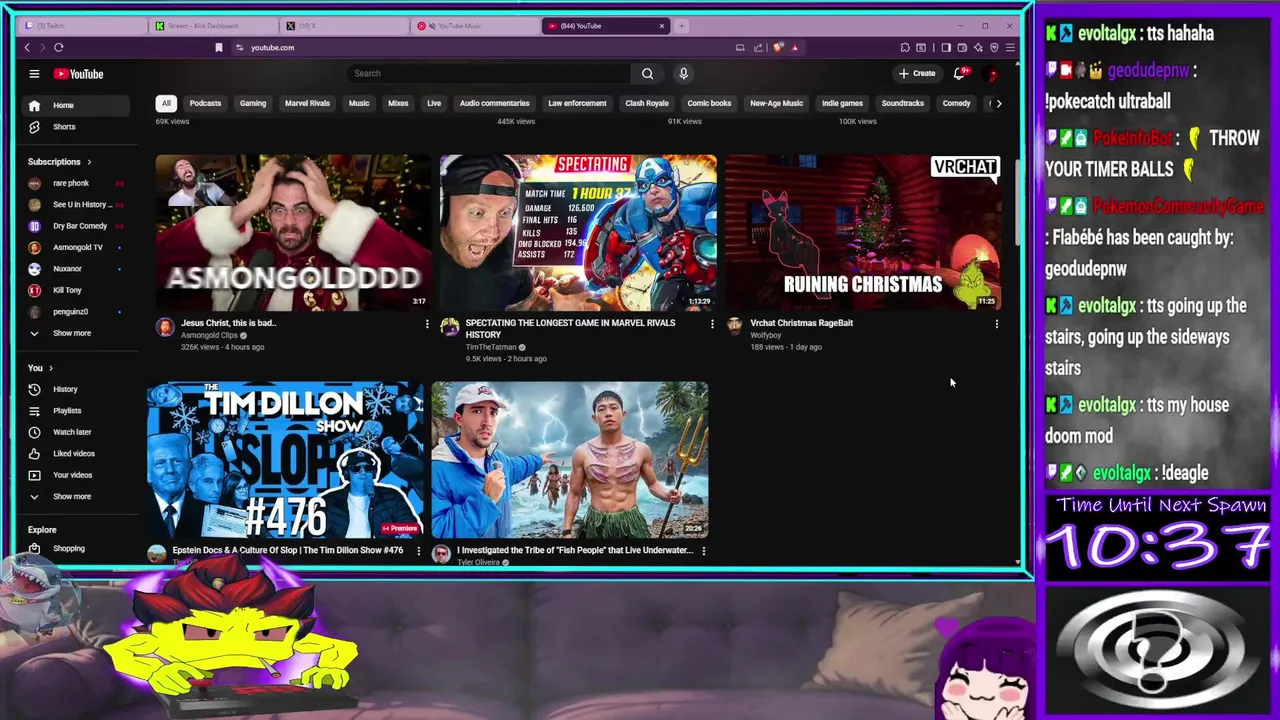Select the Indie games chip
1280x720 pixels.
[842, 103]
